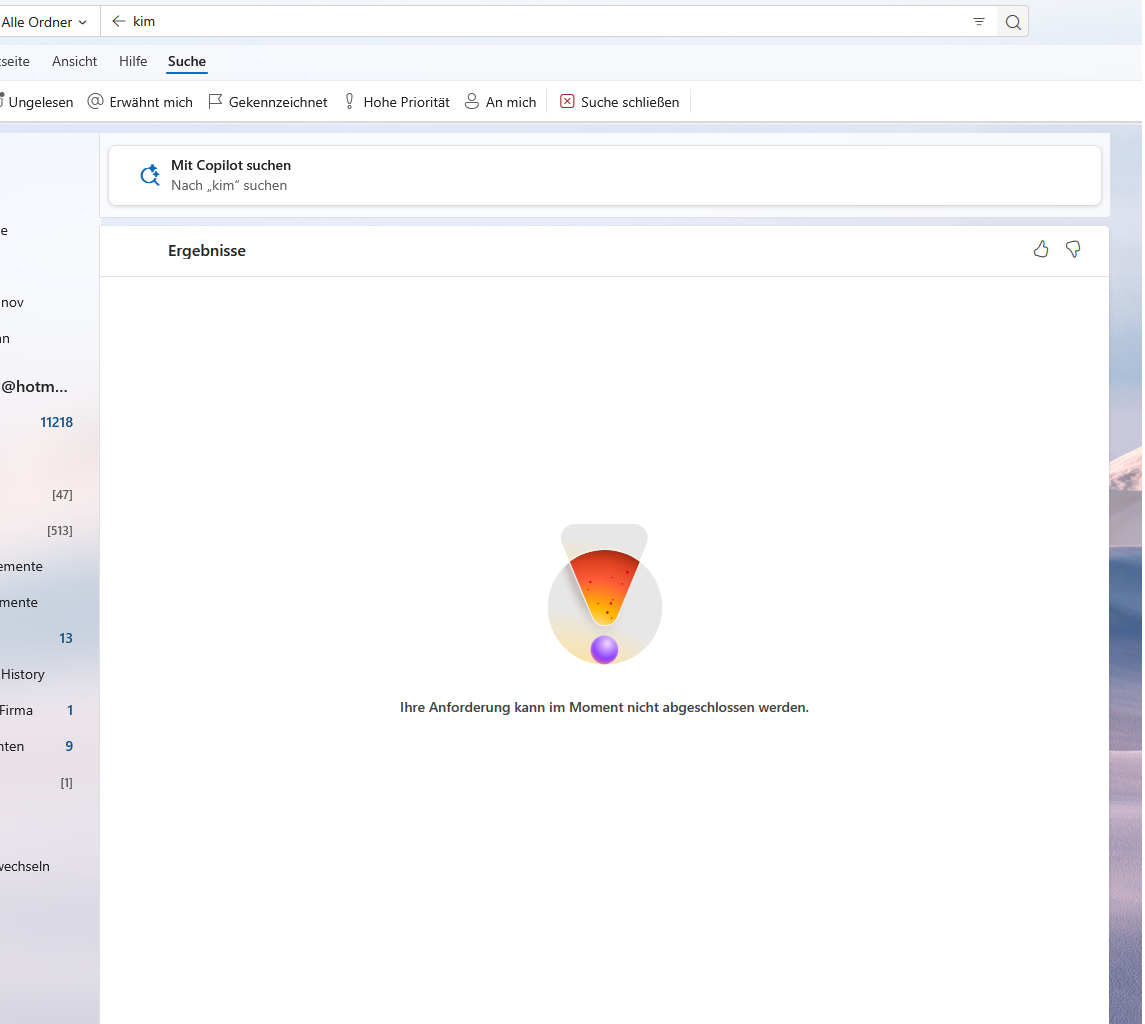The height and width of the screenshot is (1024, 1145).
Task: Click the magnifying glass search button
Action: (x=1013, y=22)
